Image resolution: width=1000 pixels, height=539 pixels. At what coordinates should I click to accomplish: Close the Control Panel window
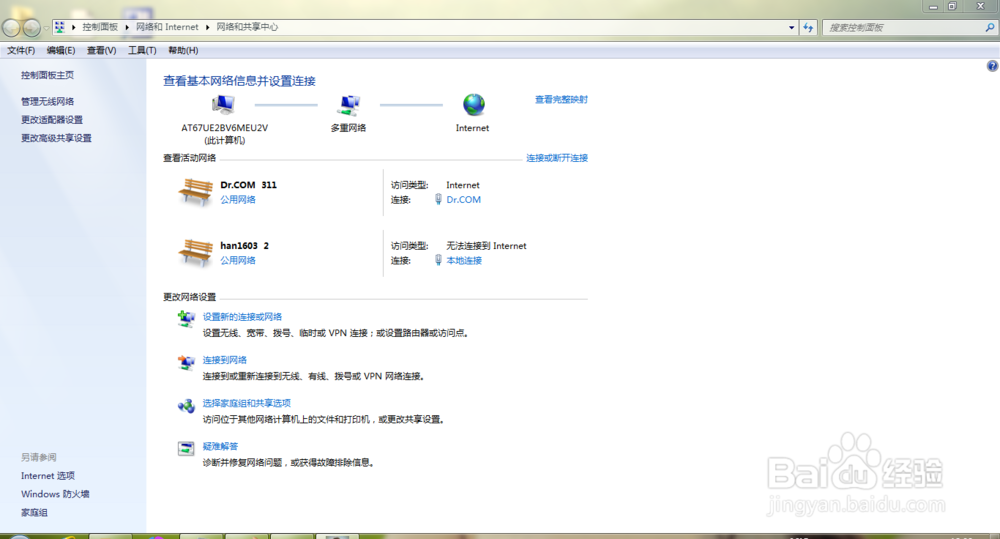pos(981,6)
